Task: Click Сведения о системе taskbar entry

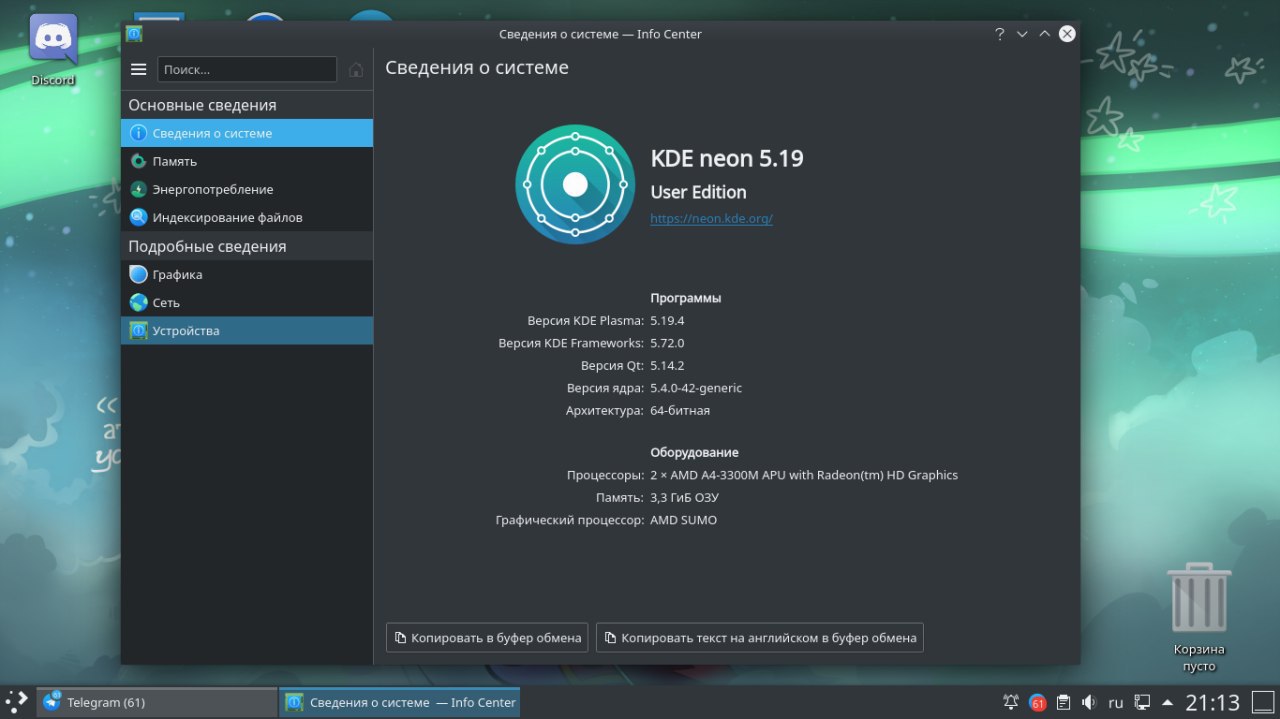Action: click(x=400, y=702)
